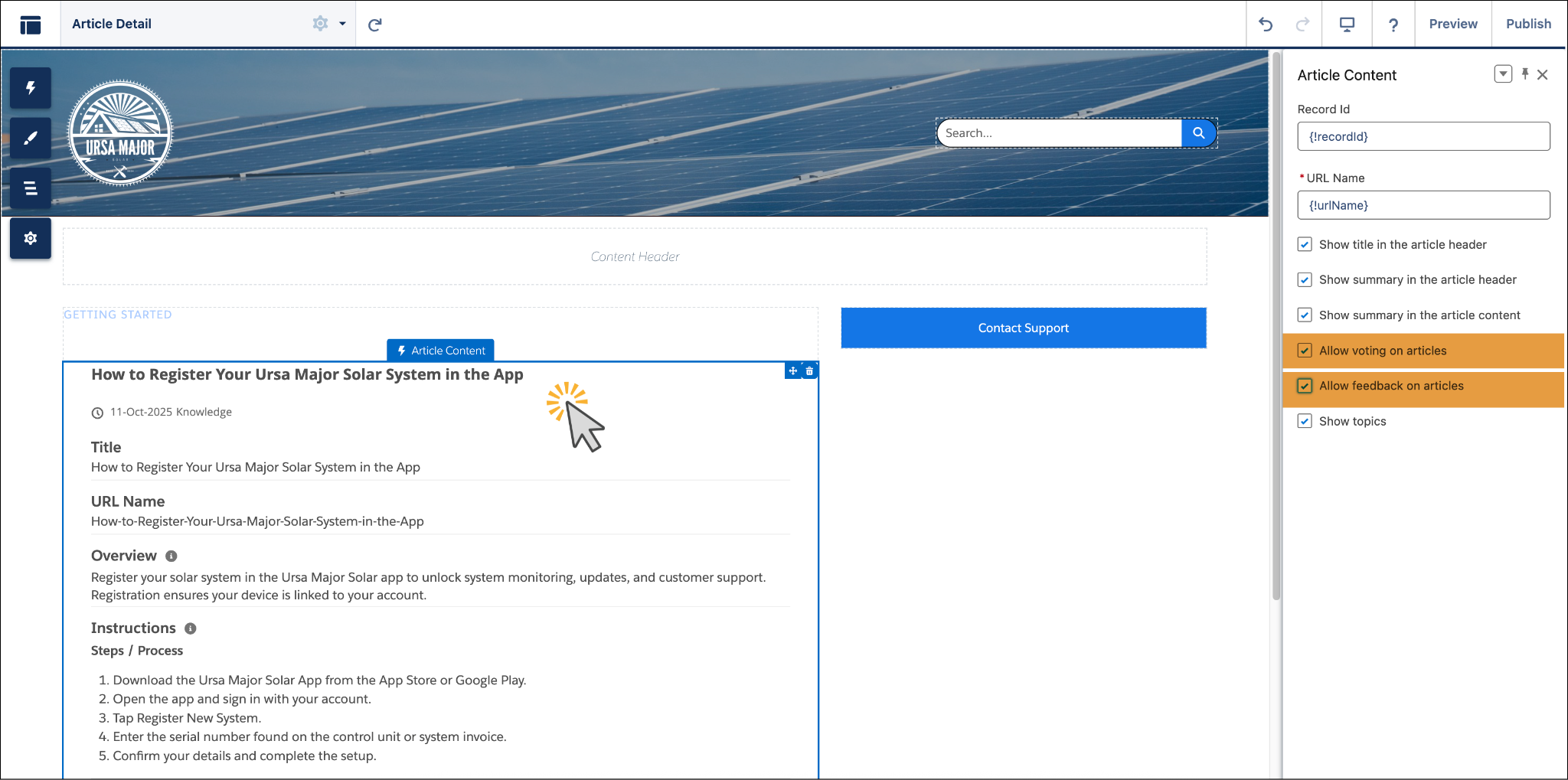
Task: Open the Article Content property panel dropdown menu
Action: 1503,74
